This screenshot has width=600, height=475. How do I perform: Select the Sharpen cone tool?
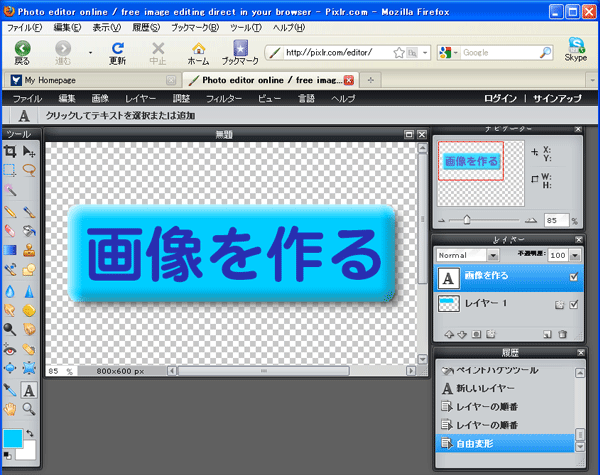[29, 292]
